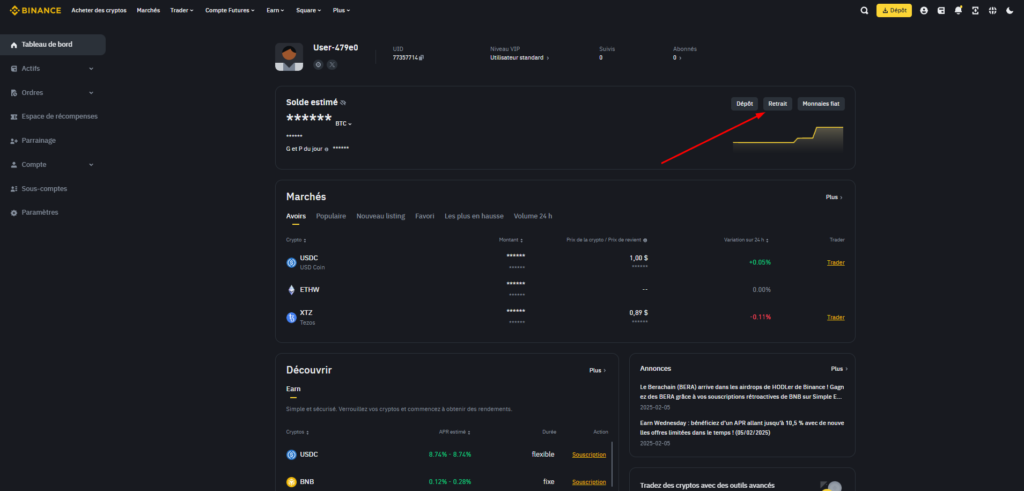Click the Retrait button
This screenshot has width=1024, height=491.
coord(777,103)
